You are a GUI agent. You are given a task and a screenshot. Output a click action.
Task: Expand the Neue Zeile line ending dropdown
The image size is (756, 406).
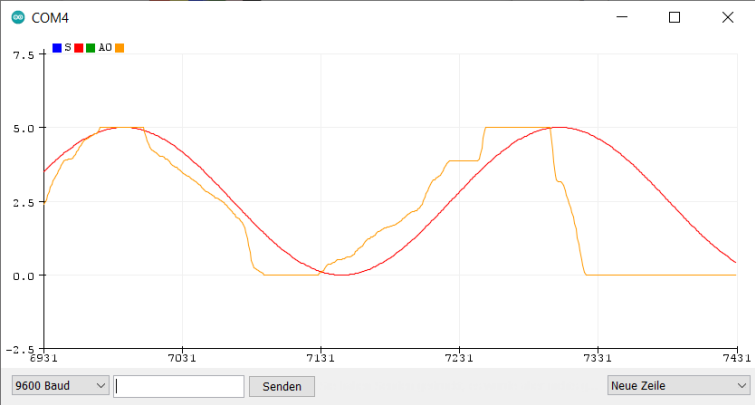tap(678, 386)
